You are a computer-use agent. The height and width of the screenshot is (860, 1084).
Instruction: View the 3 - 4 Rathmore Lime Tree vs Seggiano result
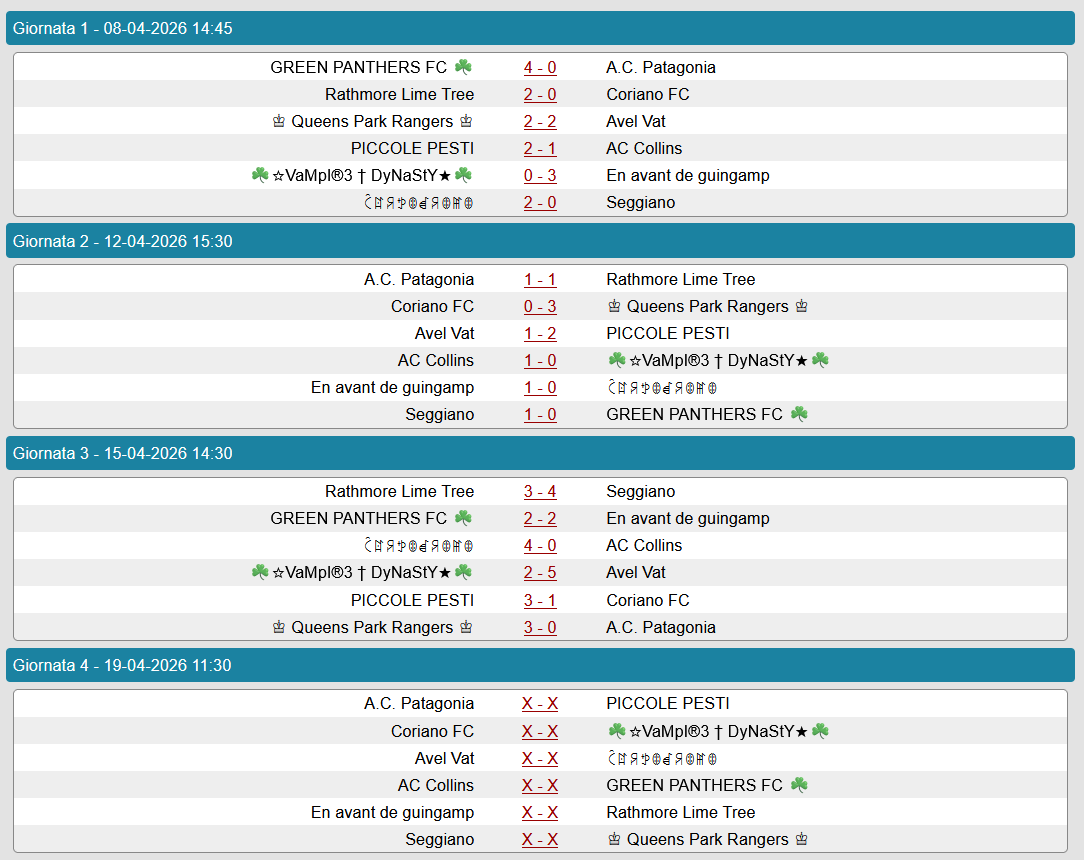540,492
